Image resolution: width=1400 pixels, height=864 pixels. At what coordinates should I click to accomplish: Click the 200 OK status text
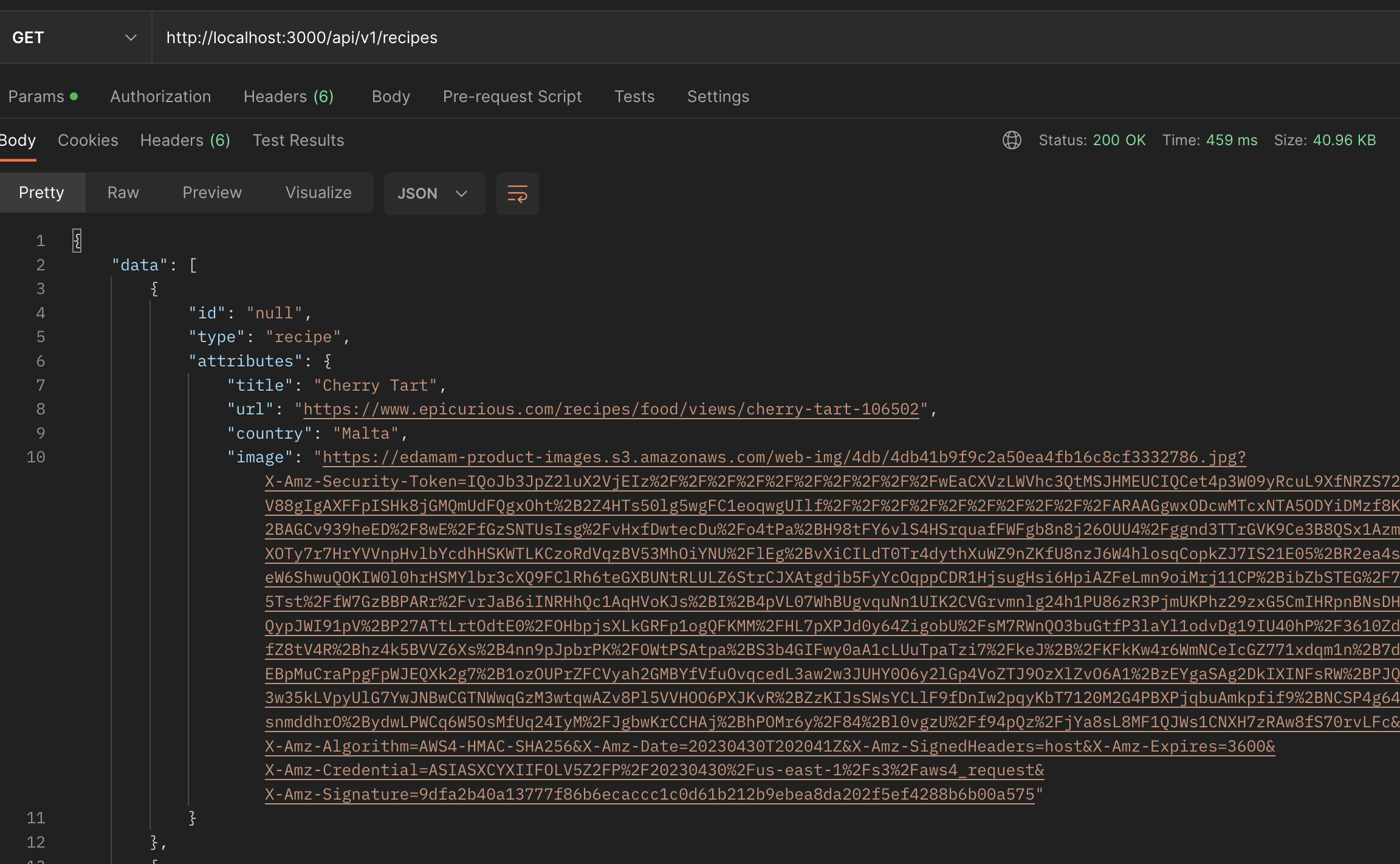pyautogui.click(x=1119, y=140)
